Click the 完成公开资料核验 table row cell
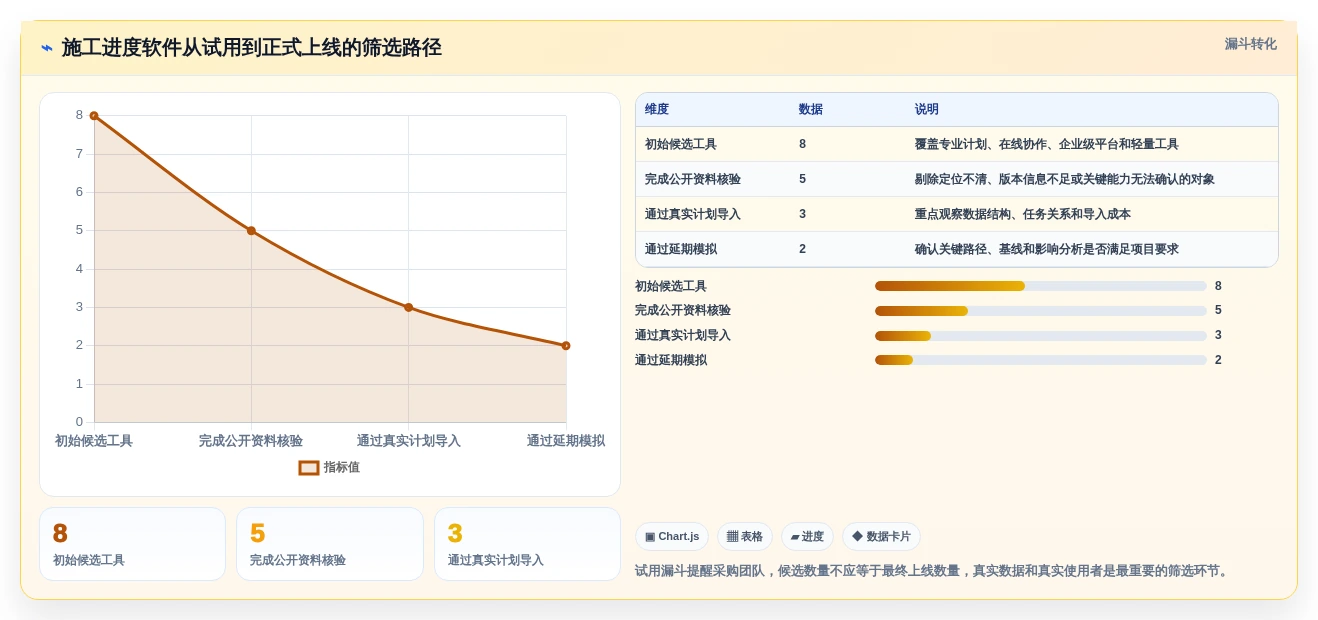Image resolution: width=1318 pixels, height=620 pixels. [693, 180]
